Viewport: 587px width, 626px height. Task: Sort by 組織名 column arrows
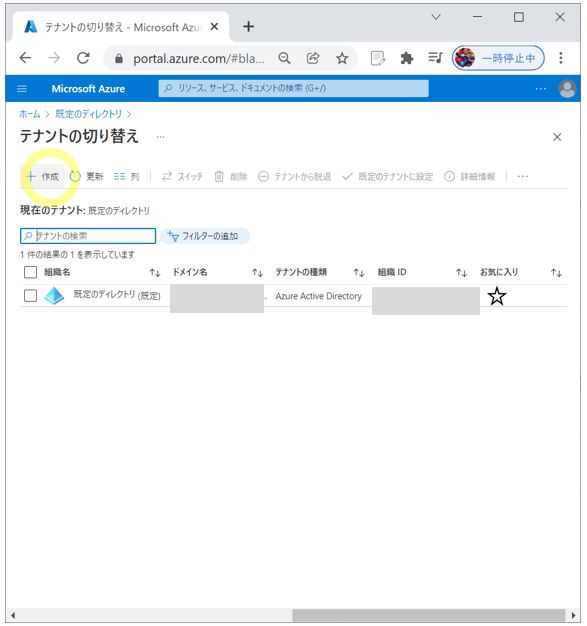pos(155,273)
